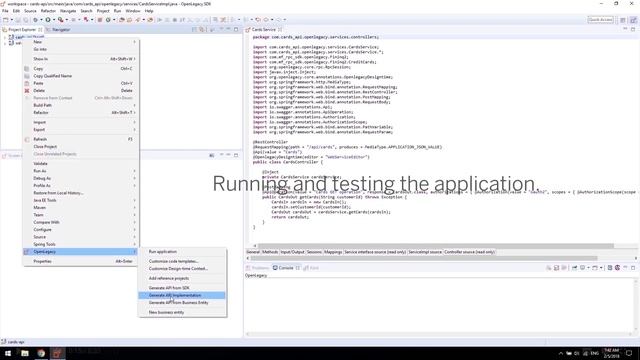This screenshot has width=640, height=360.
Task: Click the Chrome icon in Windows taskbar
Action: 41,353
